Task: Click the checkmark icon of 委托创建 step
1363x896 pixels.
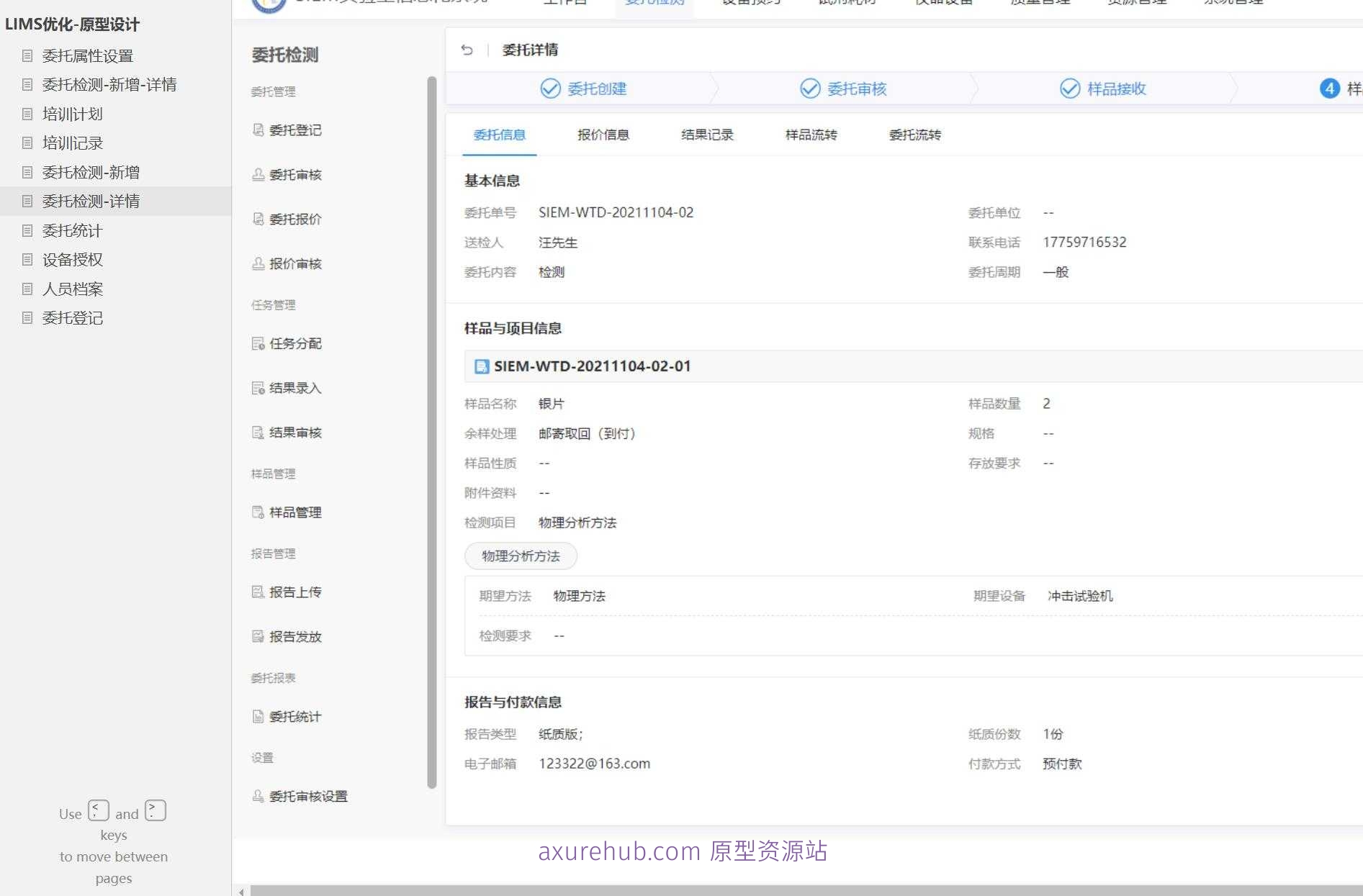Action: [x=550, y=89]
